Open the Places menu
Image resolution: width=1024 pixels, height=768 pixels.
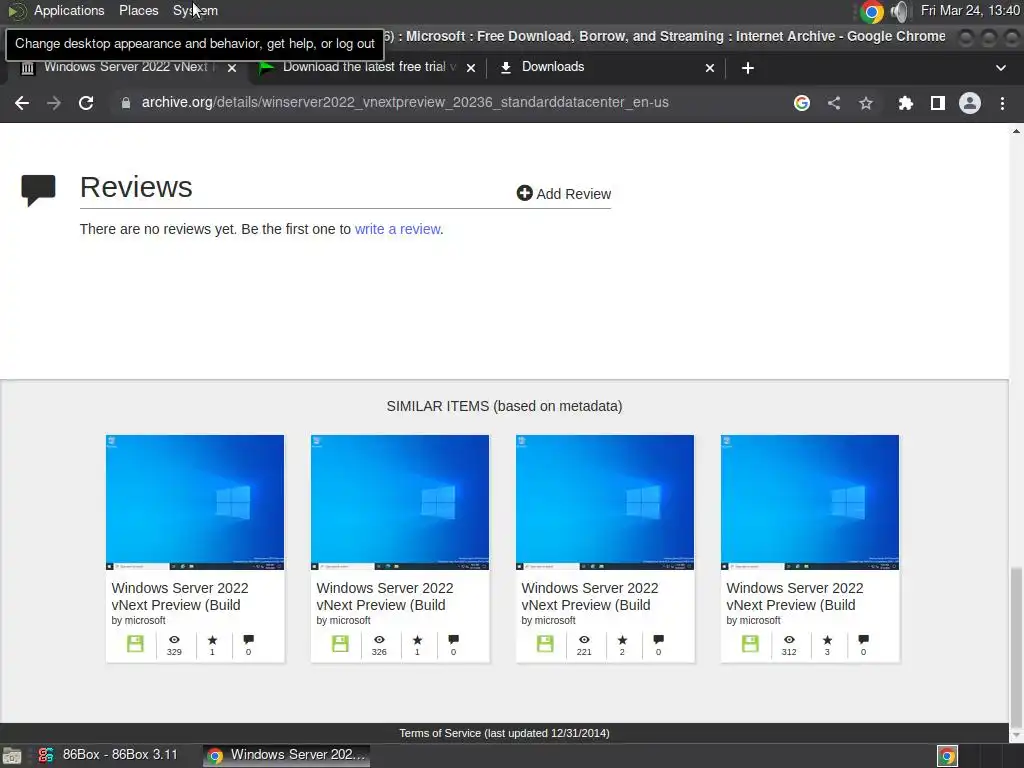click(138, 10)
